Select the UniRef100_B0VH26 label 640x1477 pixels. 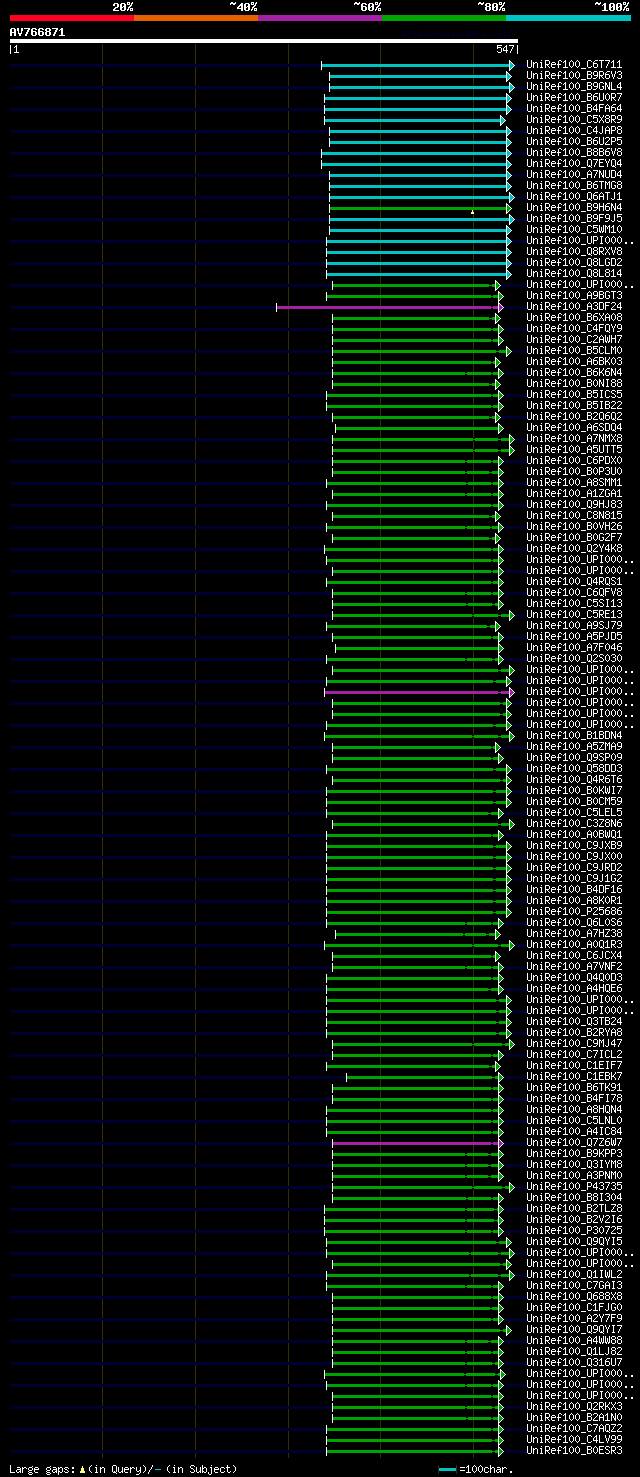click(574, 527)
